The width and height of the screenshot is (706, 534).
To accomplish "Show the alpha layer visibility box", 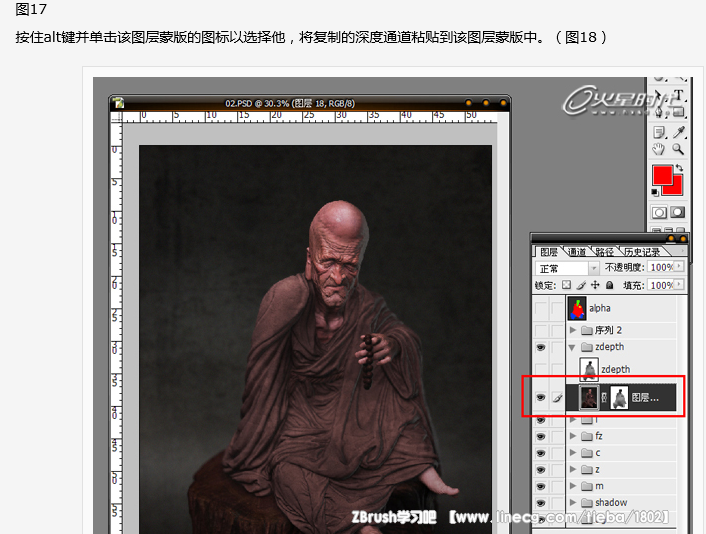I will click(541, 308).
